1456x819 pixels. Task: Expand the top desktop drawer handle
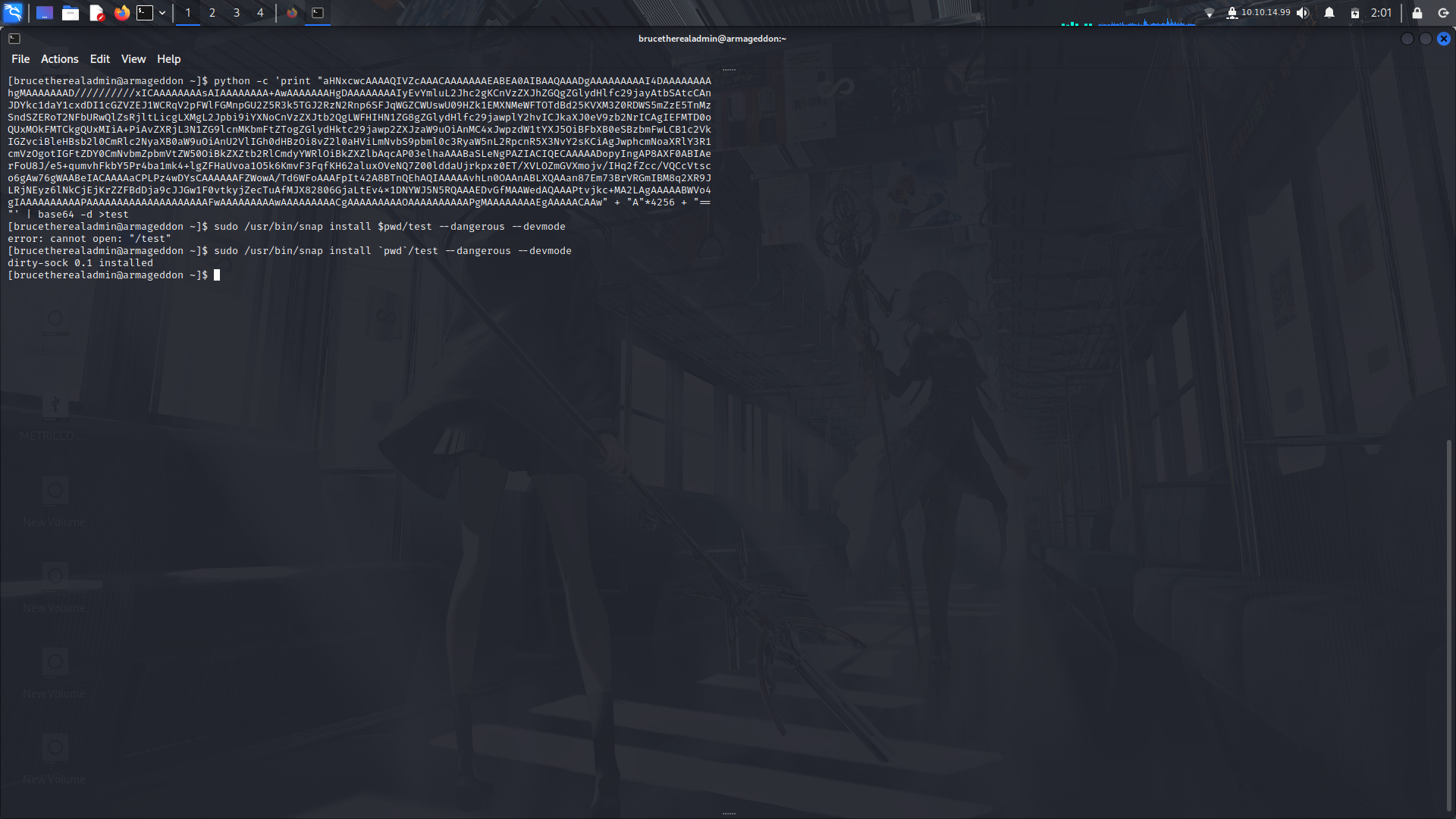tap(729, 68)
